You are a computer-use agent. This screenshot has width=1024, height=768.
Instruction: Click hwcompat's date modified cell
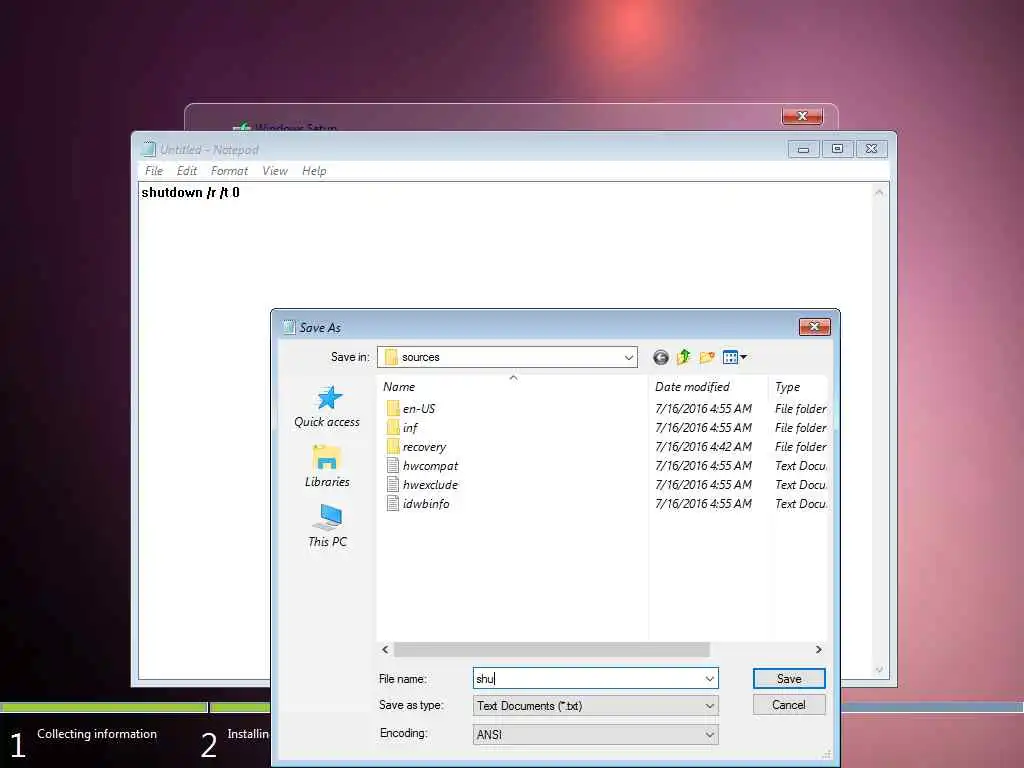click(x=703, y=466)
